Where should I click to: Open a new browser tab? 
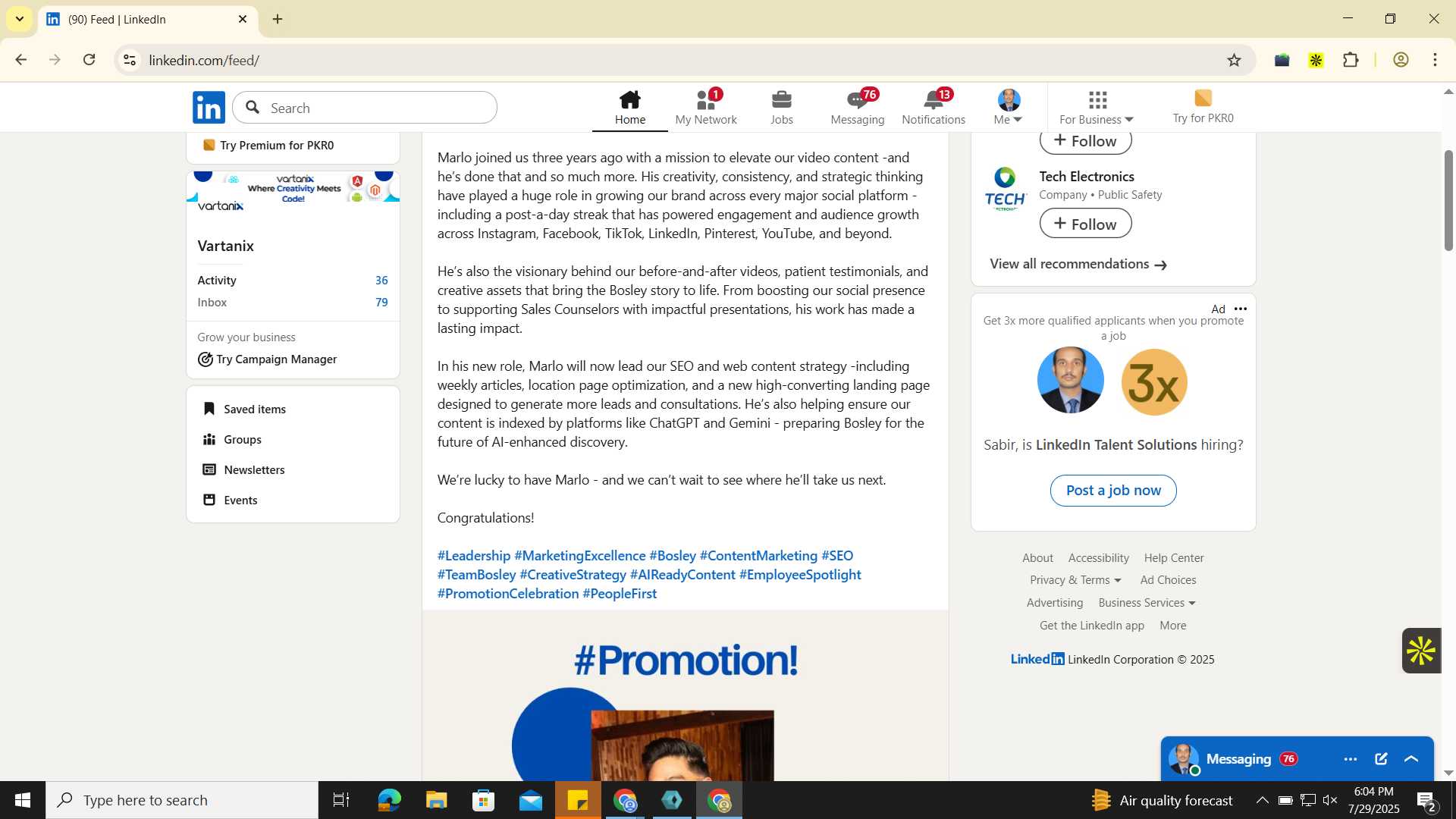tap(278, 19)
